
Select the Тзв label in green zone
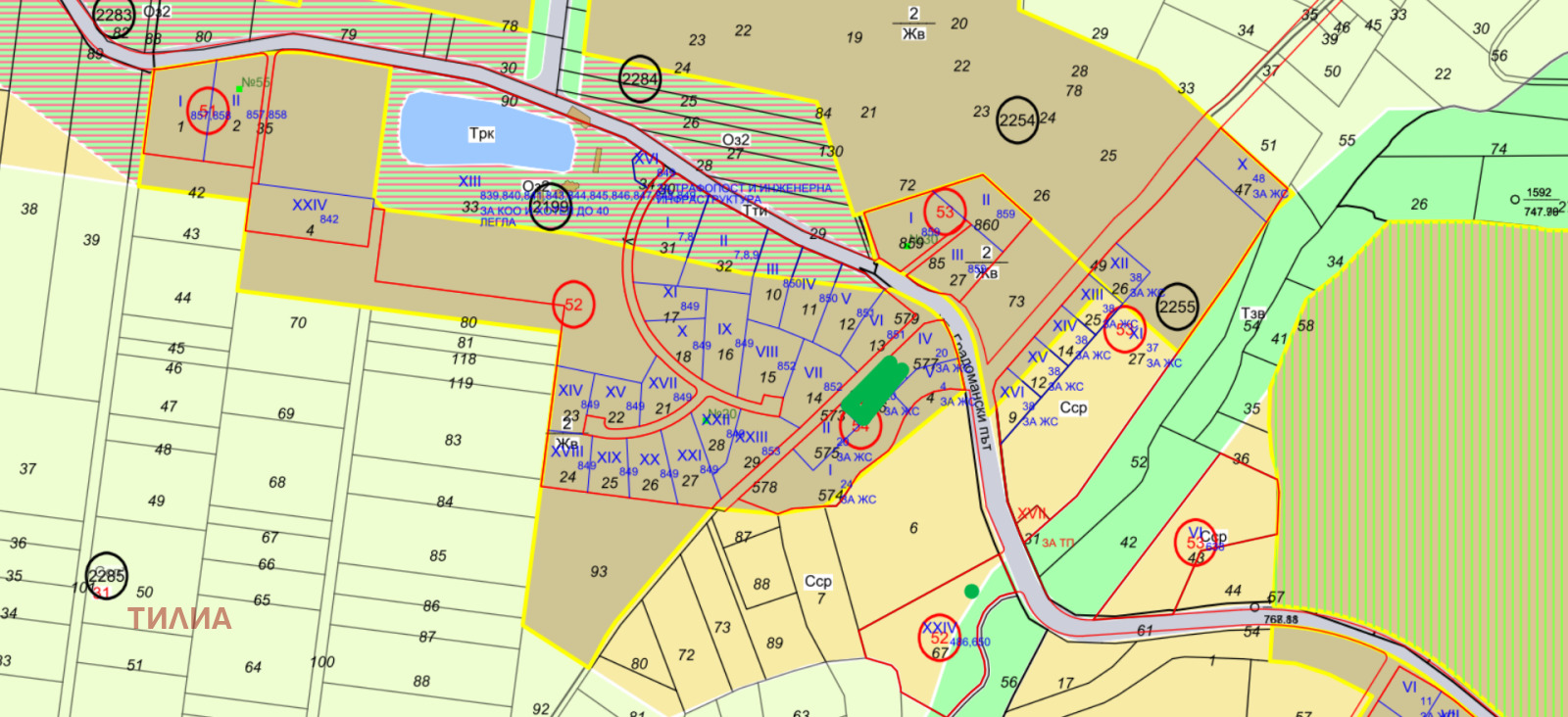pos(1252,313)
